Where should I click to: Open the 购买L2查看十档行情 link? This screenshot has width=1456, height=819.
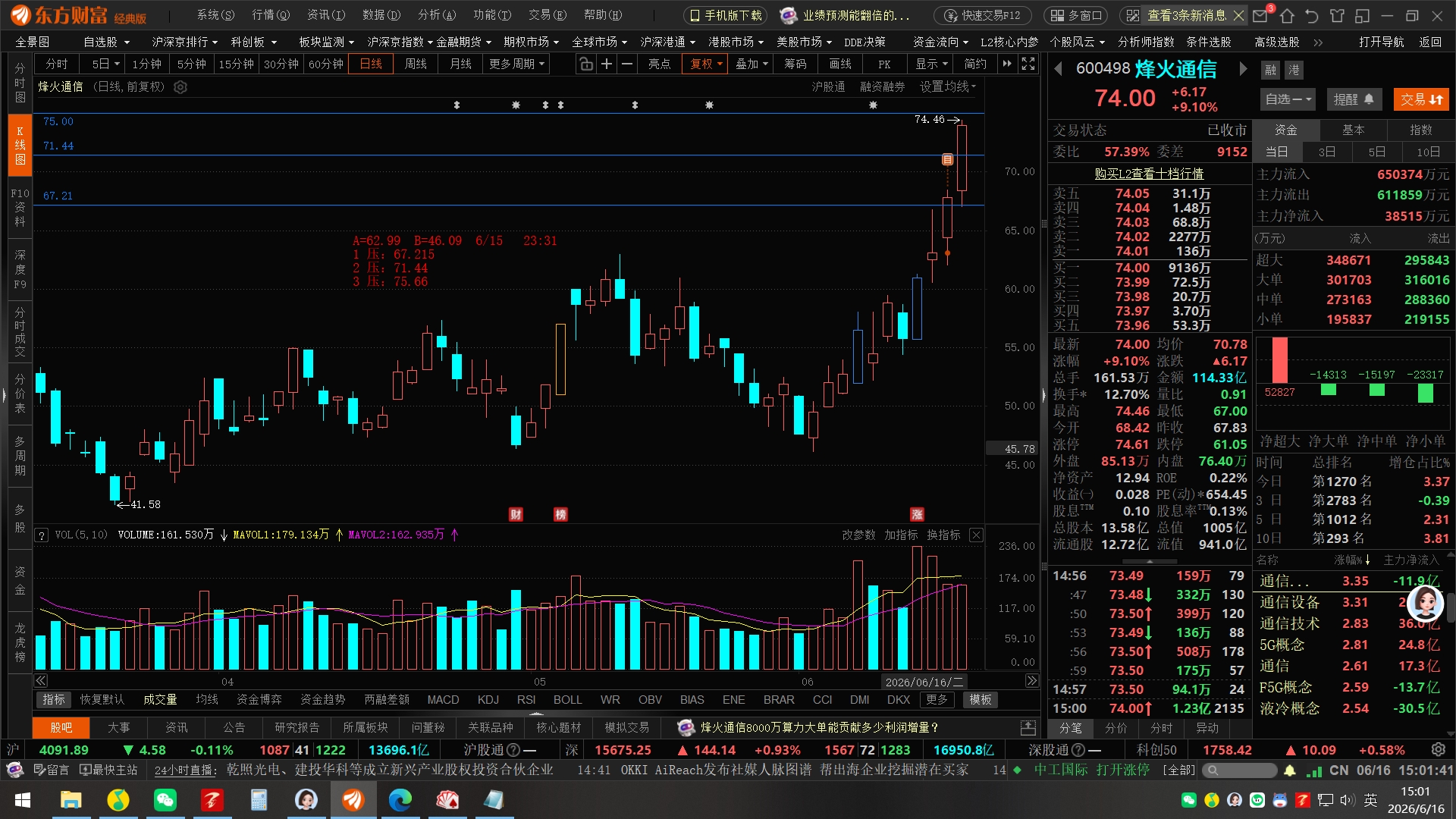pos(1149,174)
